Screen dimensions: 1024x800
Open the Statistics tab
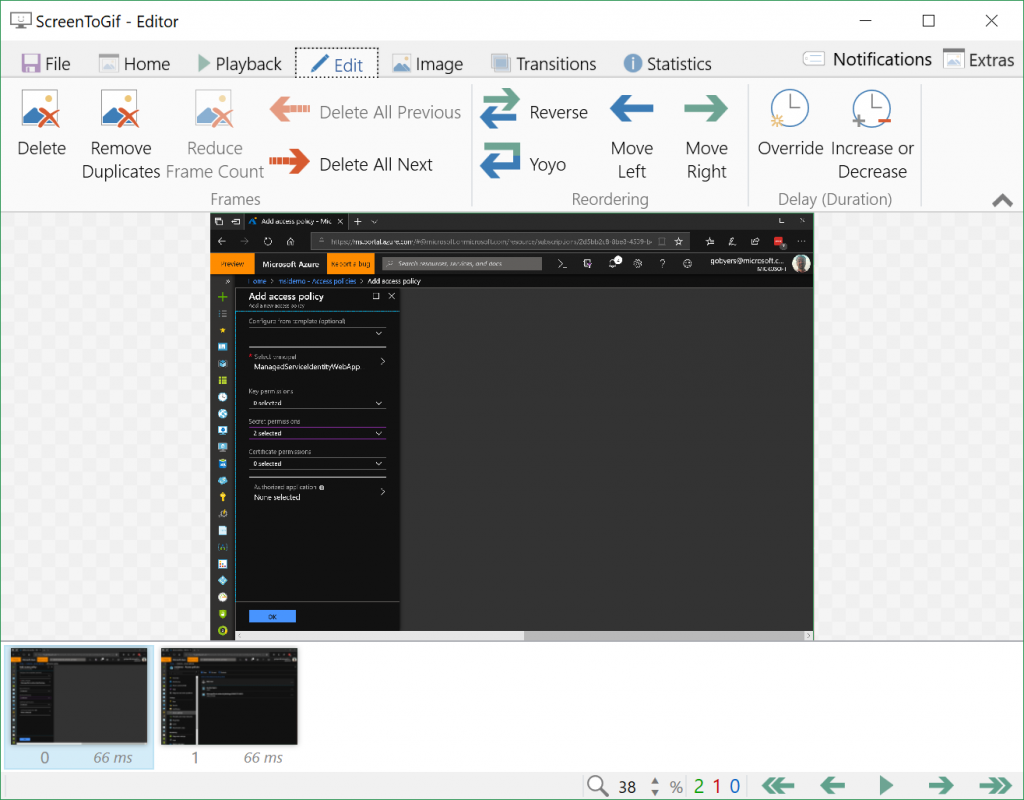pos(667,63)
